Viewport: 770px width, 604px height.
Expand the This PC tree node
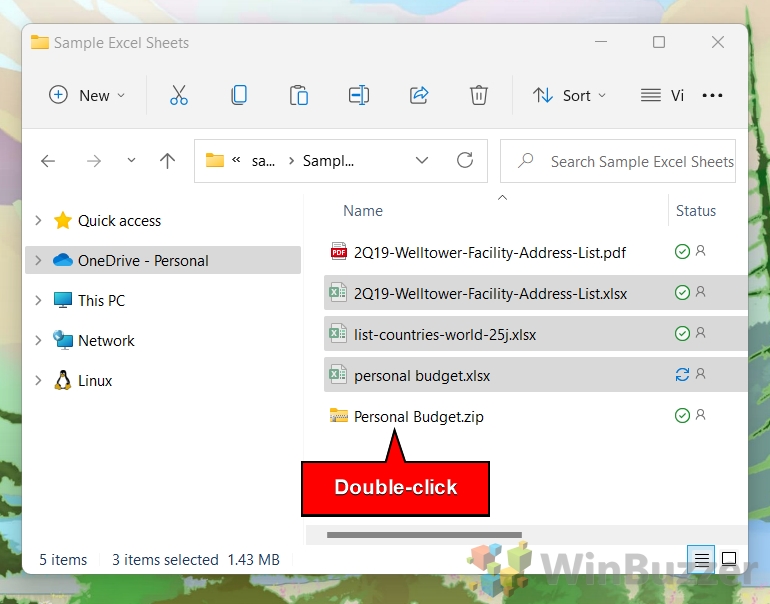coord(38,300)
